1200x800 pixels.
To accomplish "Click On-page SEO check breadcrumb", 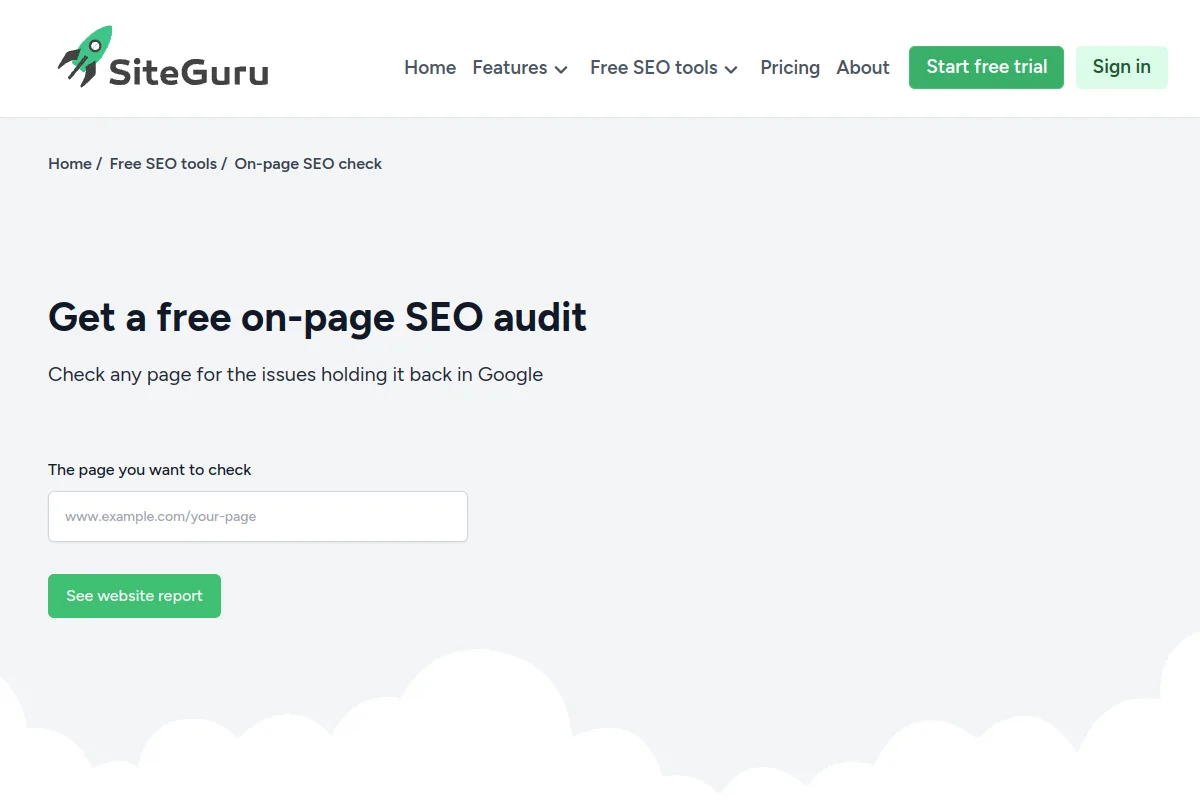I will click(308, 164).
